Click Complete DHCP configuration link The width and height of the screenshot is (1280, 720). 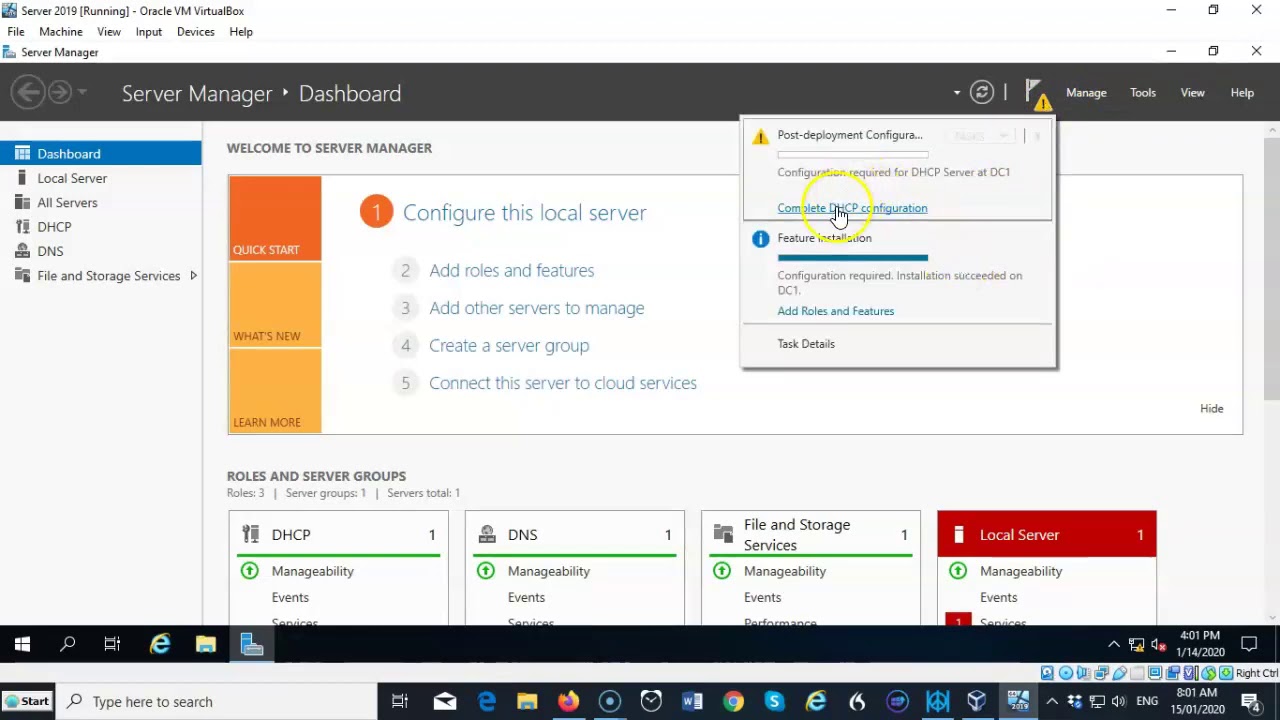click(852, 208)
